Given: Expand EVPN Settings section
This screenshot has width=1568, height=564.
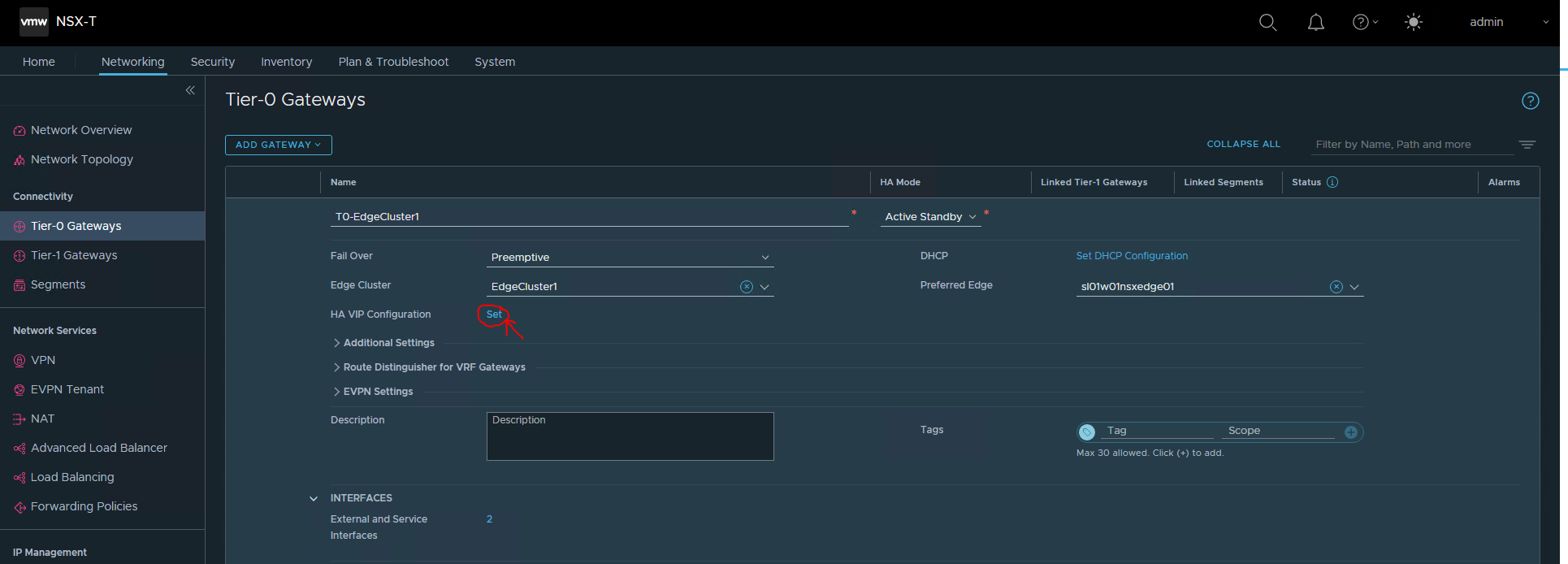Looking at the screenshot, I should [x=373, y=392].
